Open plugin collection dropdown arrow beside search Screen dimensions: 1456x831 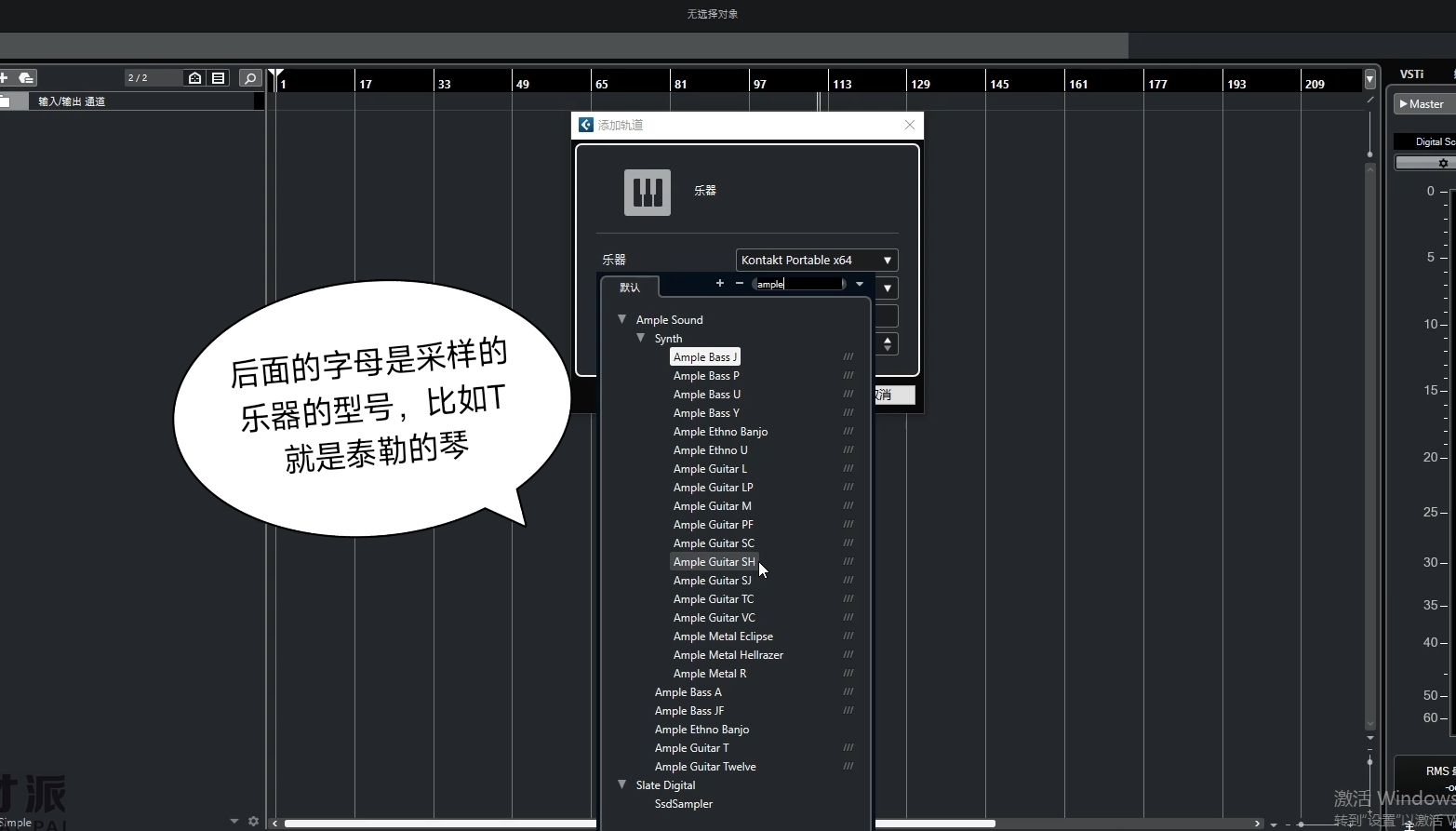860,284
